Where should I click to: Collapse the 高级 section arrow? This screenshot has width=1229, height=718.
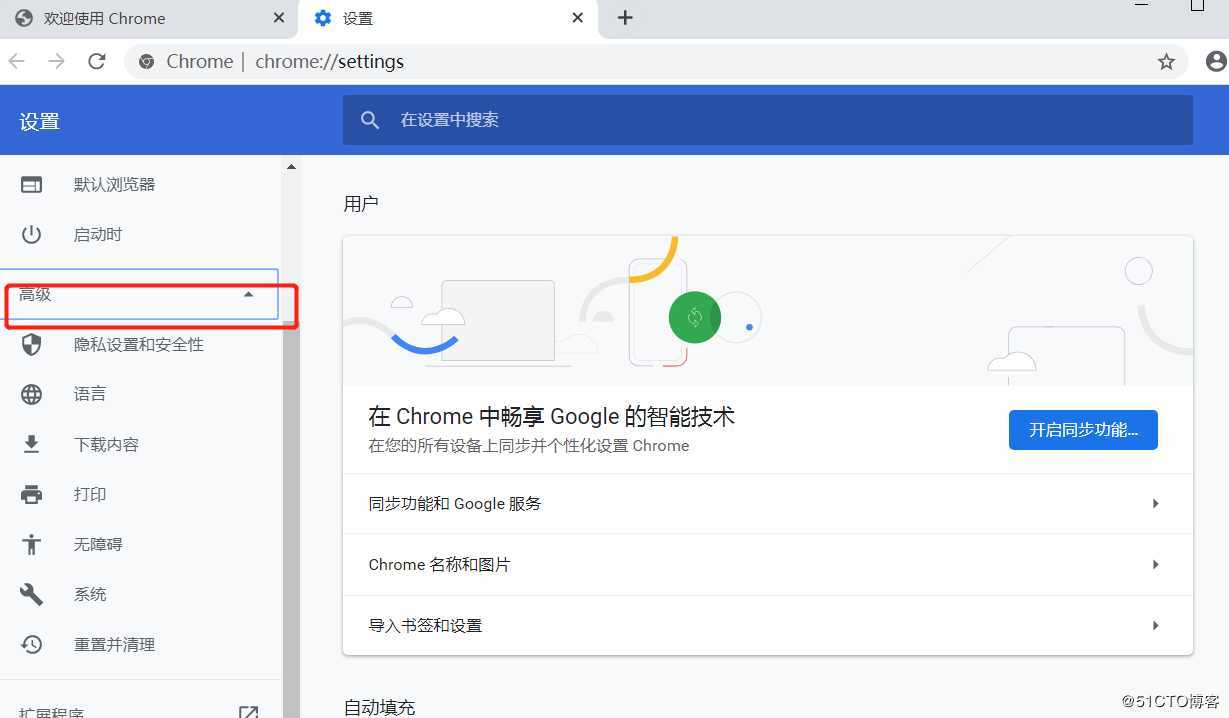click(248, 294)
